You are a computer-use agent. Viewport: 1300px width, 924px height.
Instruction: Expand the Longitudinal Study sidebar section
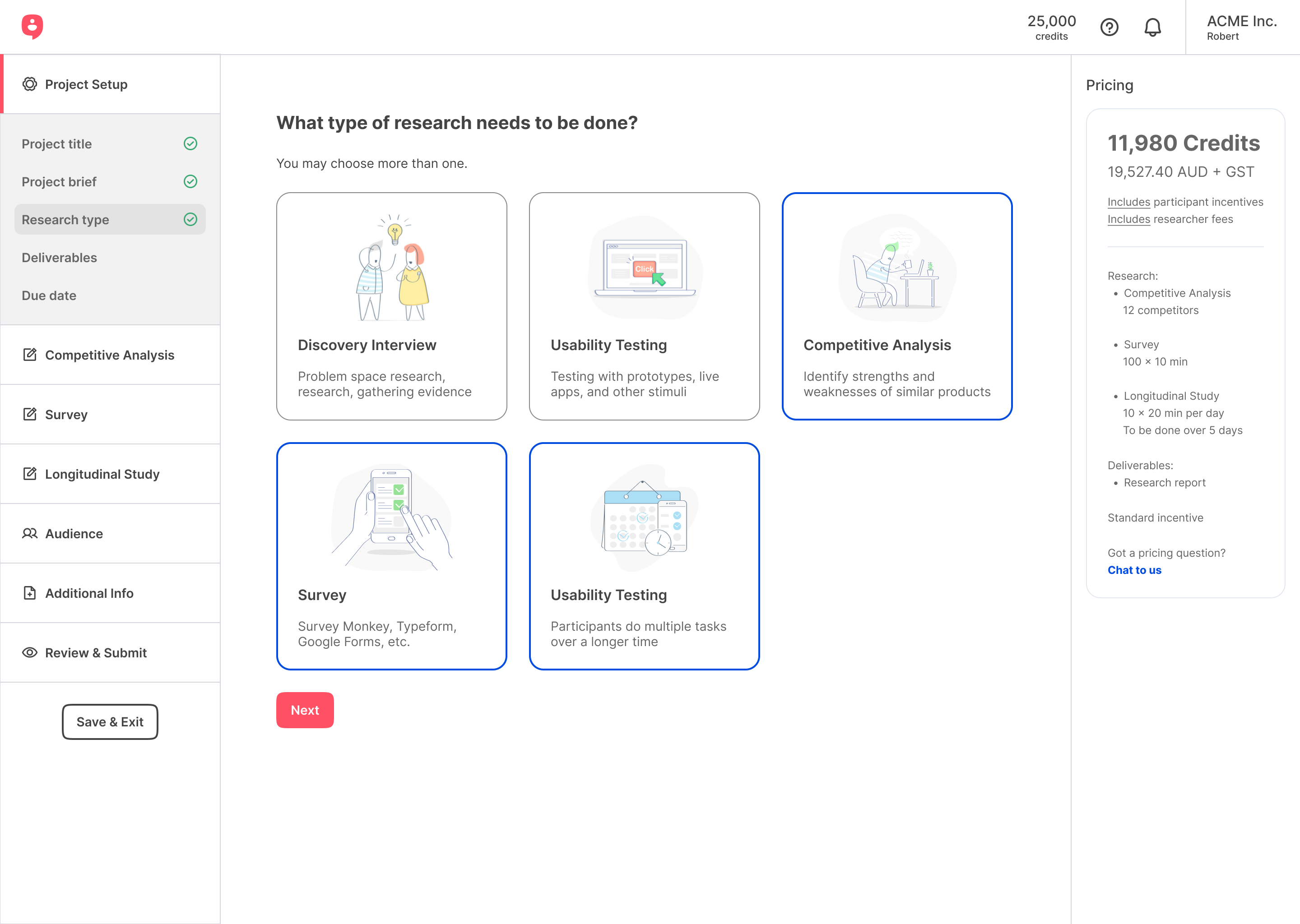pos(102,474)
